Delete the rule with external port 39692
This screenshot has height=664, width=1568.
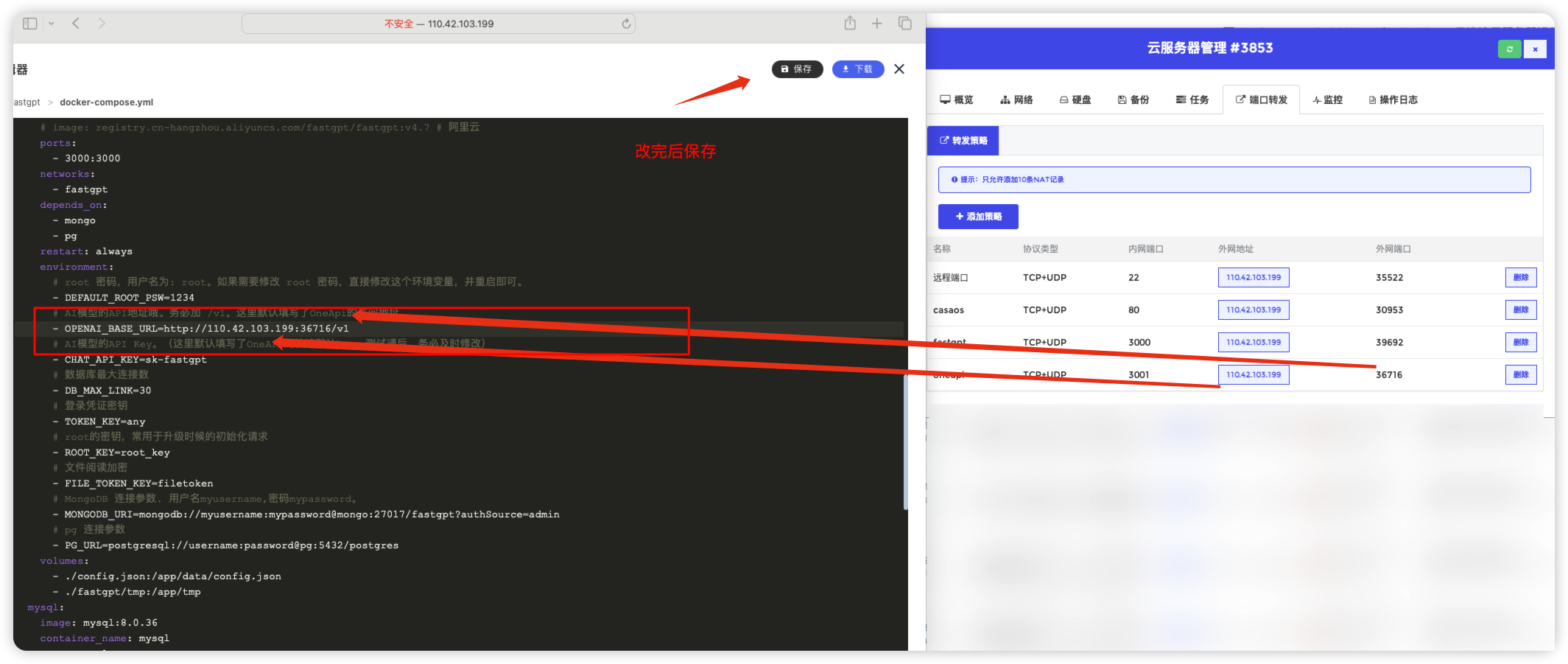pyautogui.click(x=1521, y=343)
